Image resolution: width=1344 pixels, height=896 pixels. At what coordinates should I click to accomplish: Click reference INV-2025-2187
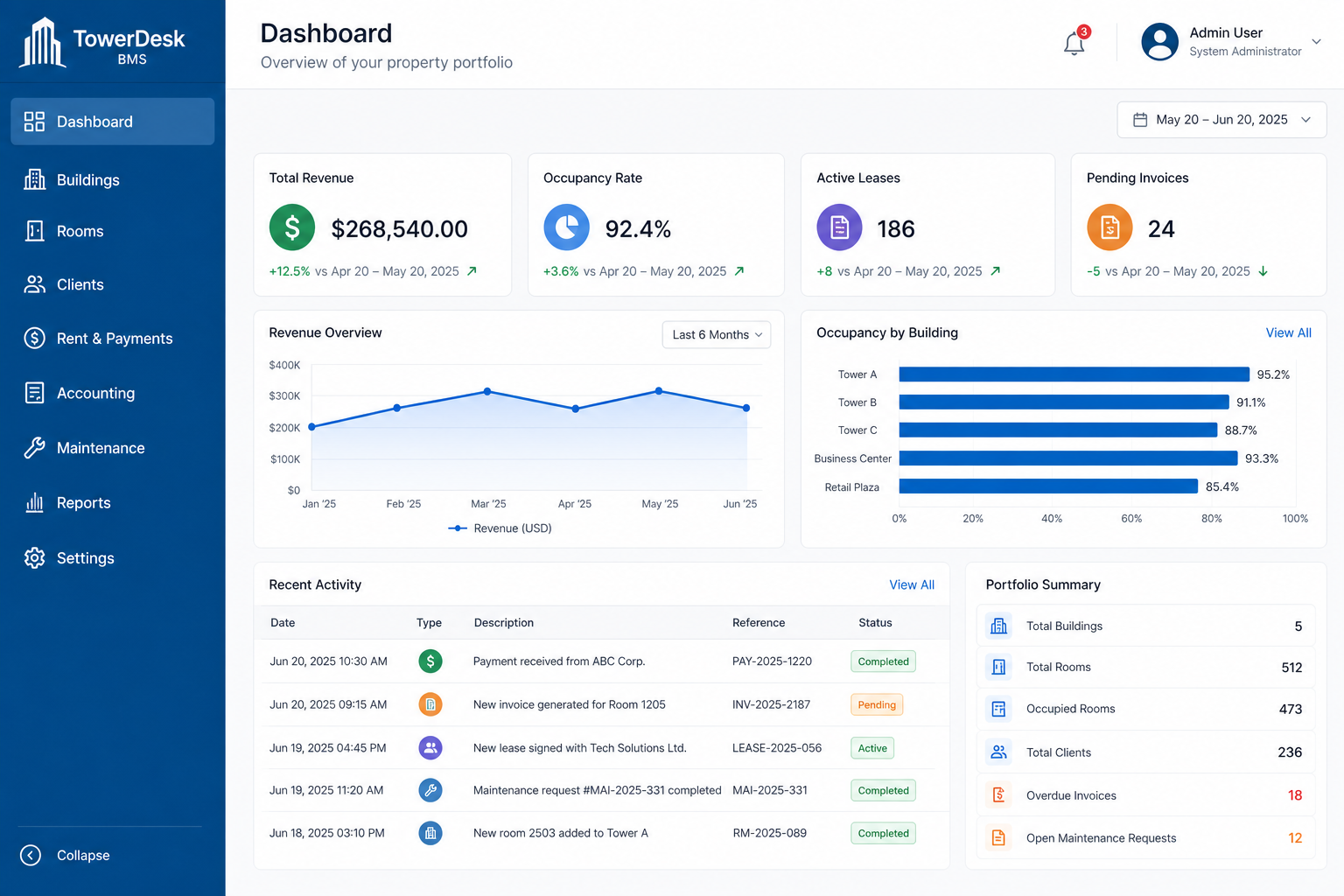click(x=771, y=704)
